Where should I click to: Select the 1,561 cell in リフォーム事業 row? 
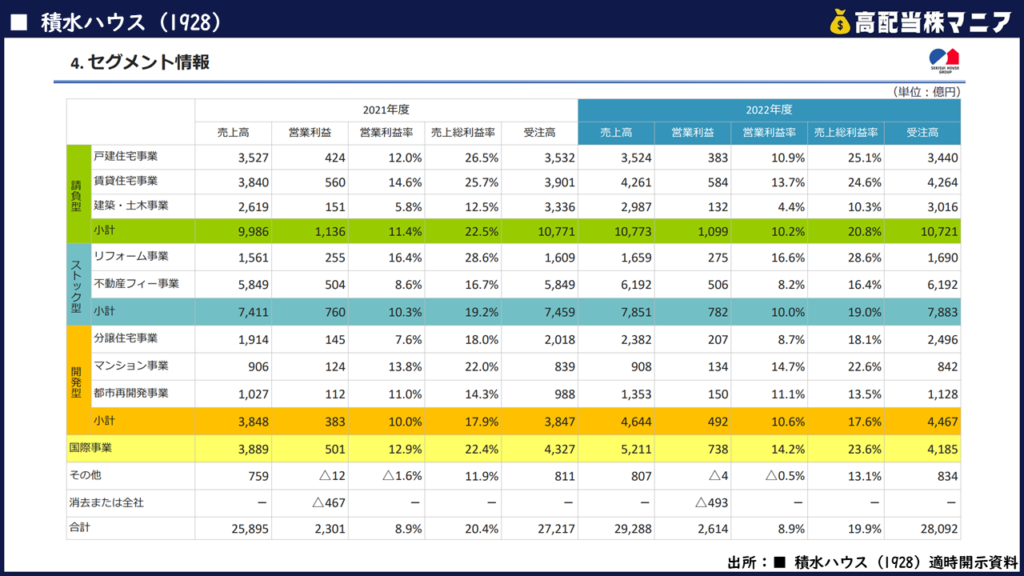click(x=253, y=258)
